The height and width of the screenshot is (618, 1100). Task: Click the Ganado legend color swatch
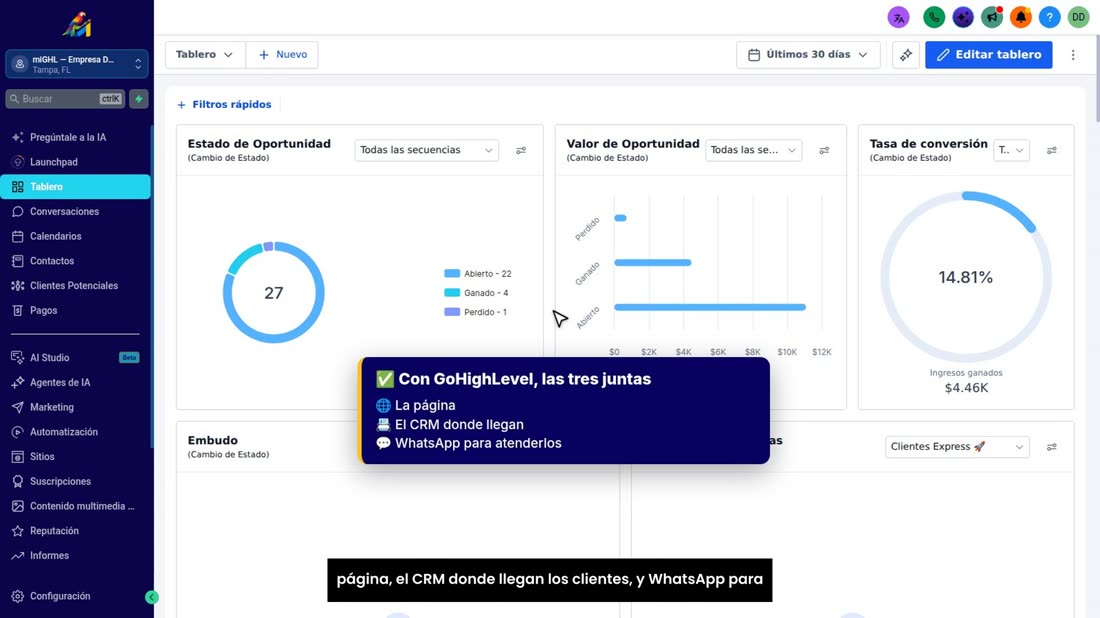[452, 293]
